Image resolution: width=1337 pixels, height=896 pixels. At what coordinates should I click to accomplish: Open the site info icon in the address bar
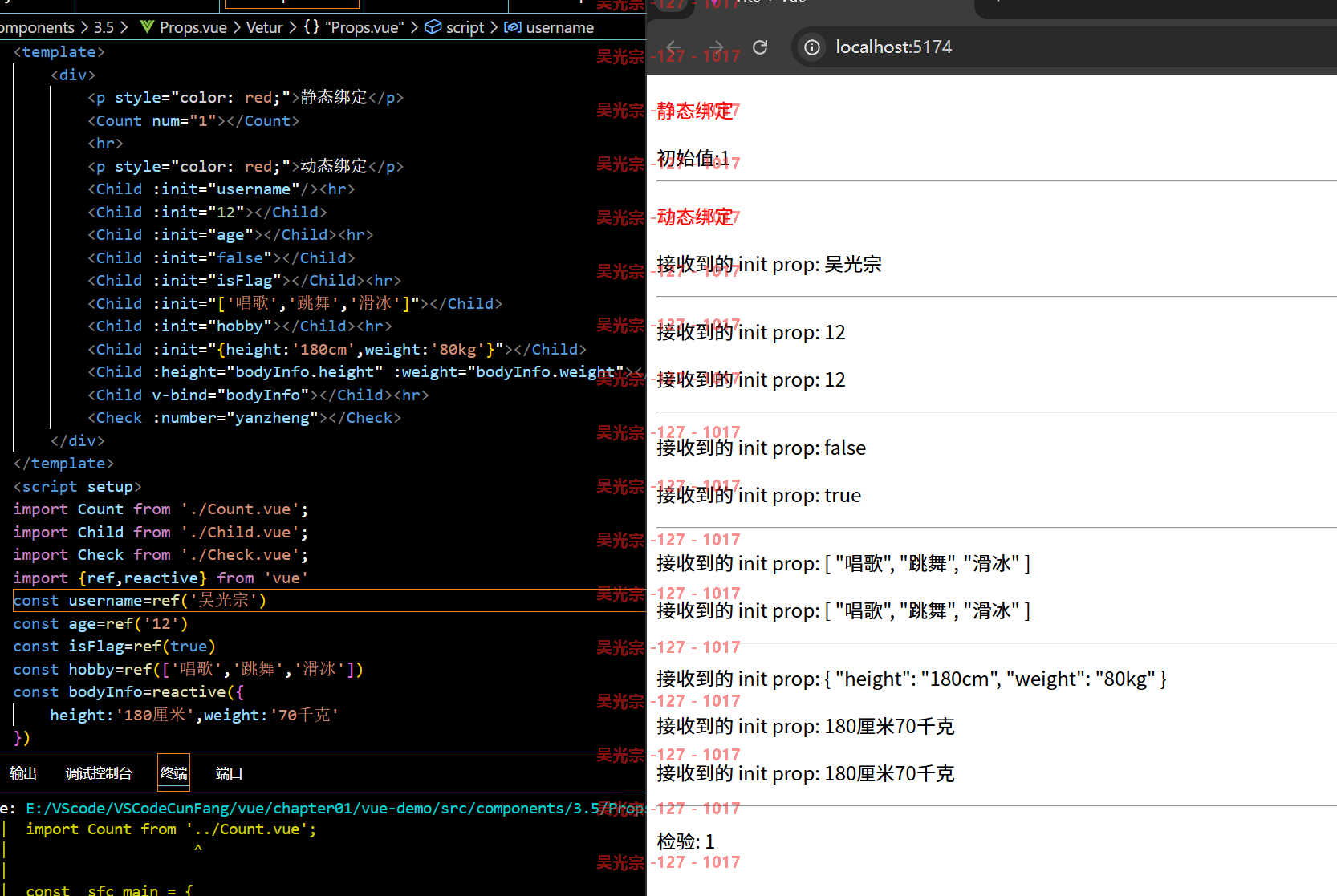812,47
